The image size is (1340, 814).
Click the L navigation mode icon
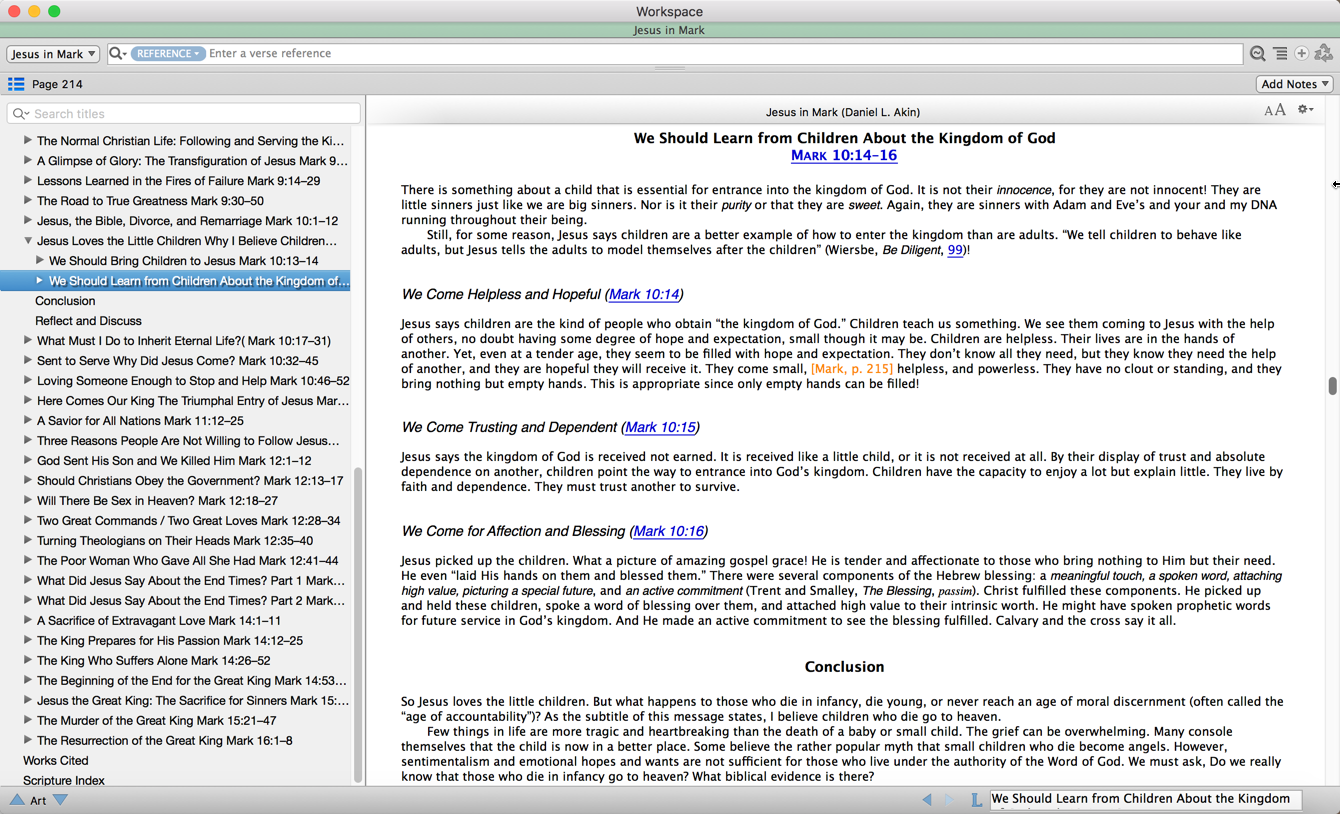pos(976,800)
